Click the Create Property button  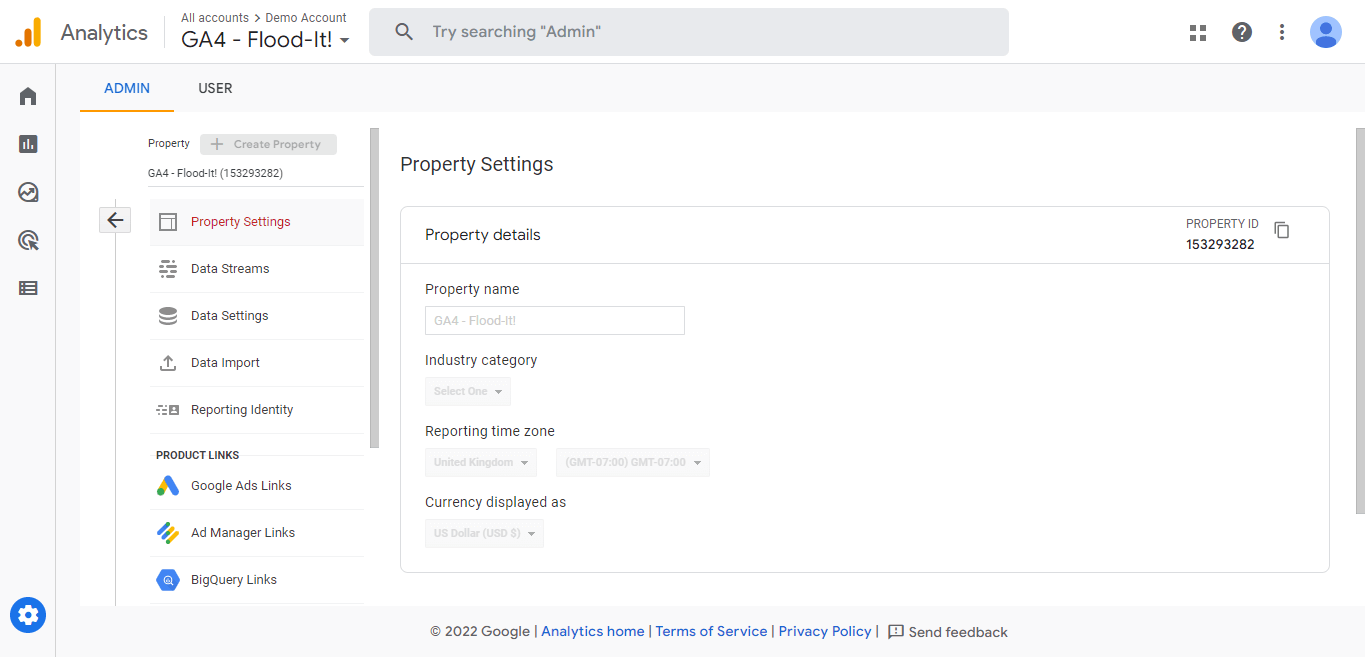(268, 144)
